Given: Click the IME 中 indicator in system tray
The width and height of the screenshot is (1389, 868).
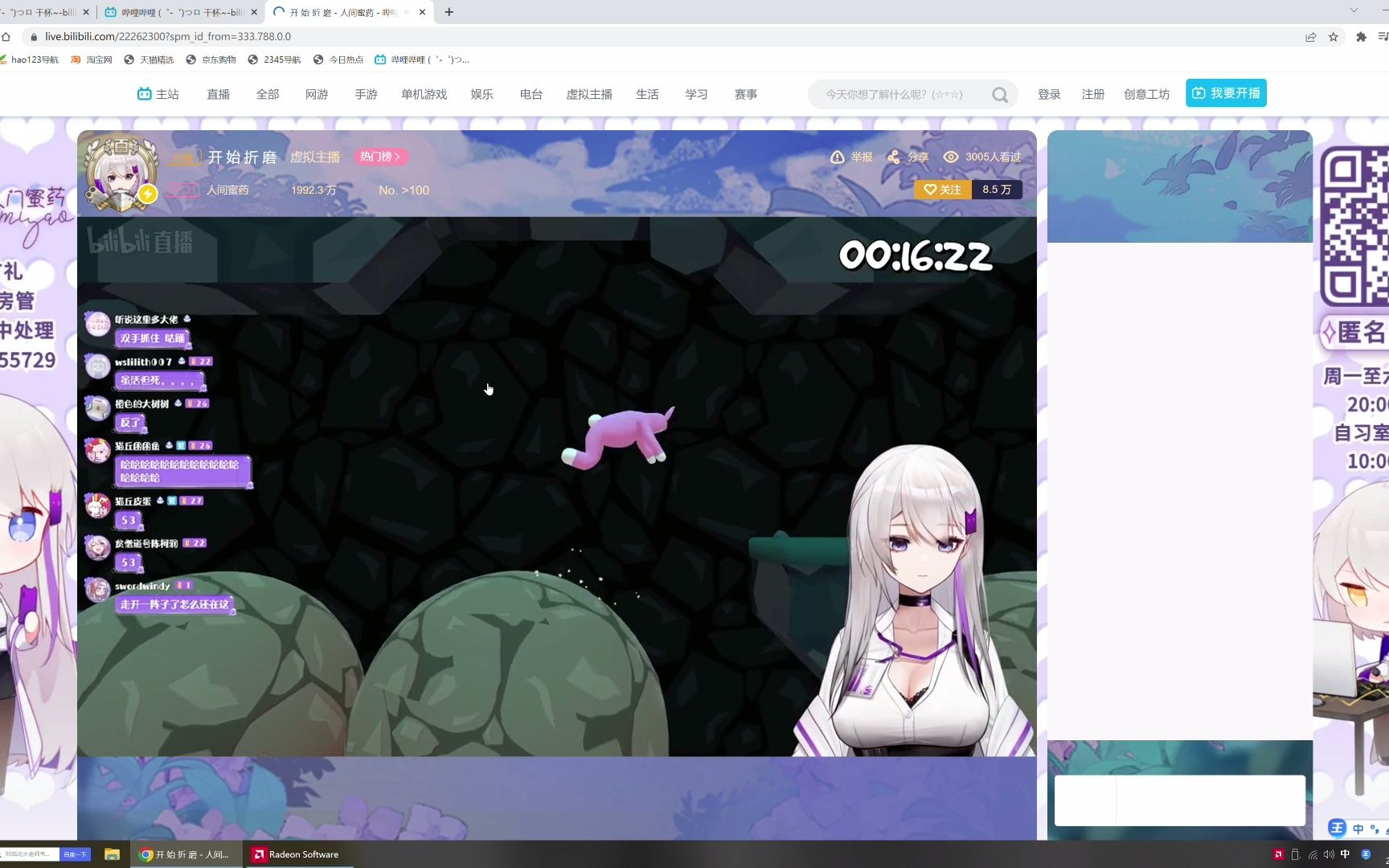Looking at the screenshot, I should (x=1345, y=854).
